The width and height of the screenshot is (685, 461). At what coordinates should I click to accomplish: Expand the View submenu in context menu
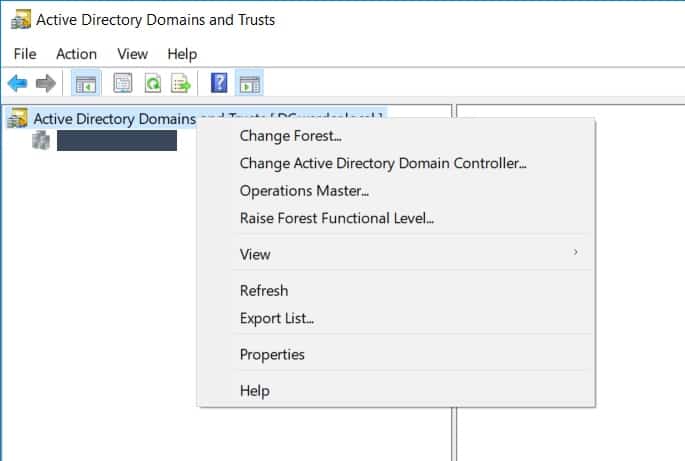(255, 254)
